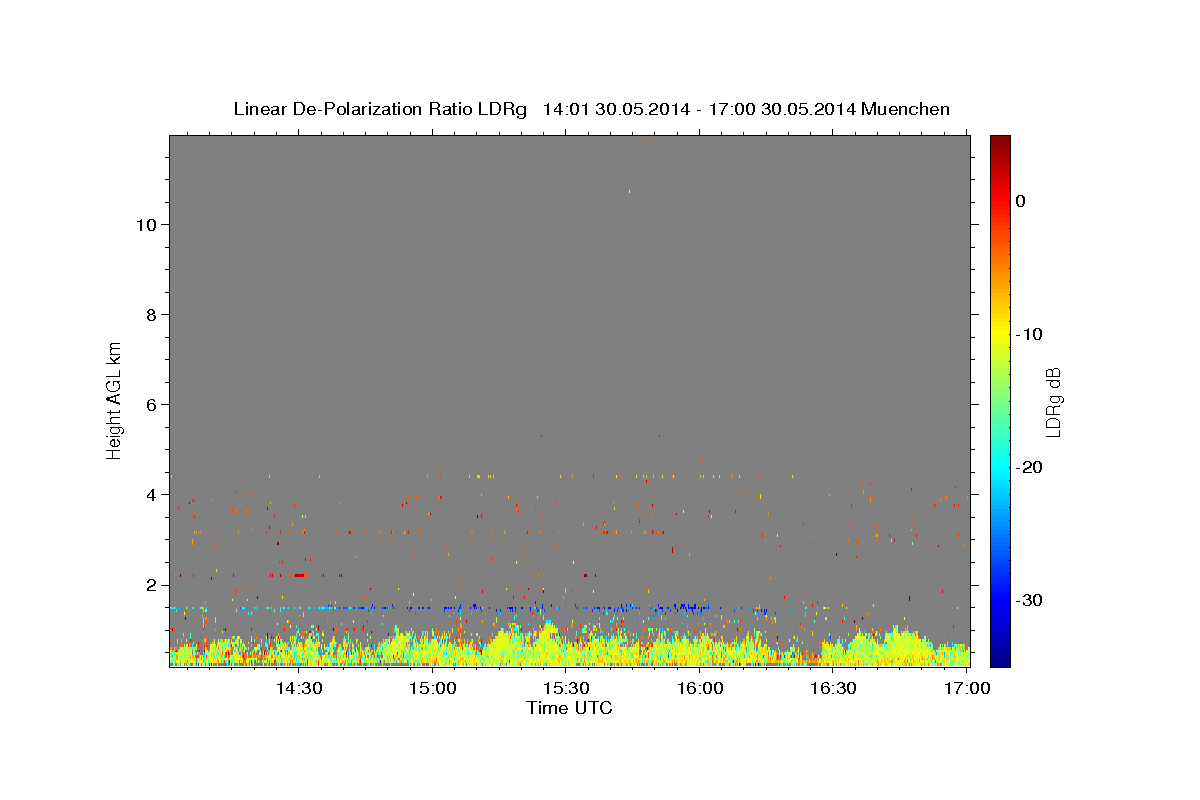Click the height tick label 6

point(151,405)
